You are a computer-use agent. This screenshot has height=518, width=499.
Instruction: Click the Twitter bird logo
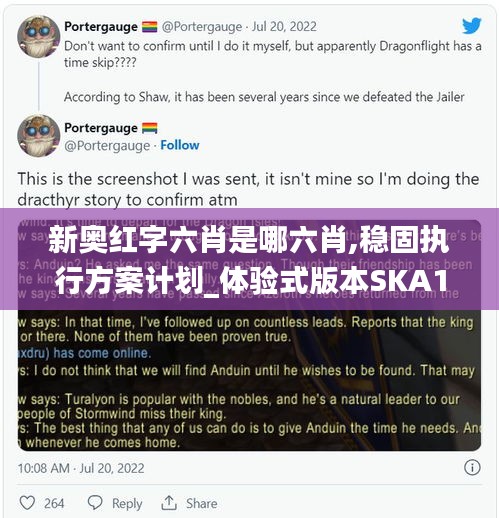[x=471, y=26]
